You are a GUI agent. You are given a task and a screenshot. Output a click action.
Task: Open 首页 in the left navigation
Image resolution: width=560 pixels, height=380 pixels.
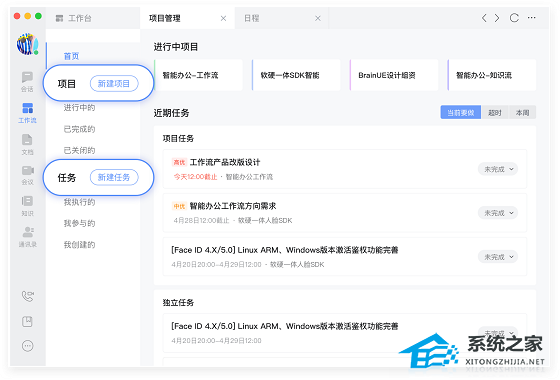(71, 56)
